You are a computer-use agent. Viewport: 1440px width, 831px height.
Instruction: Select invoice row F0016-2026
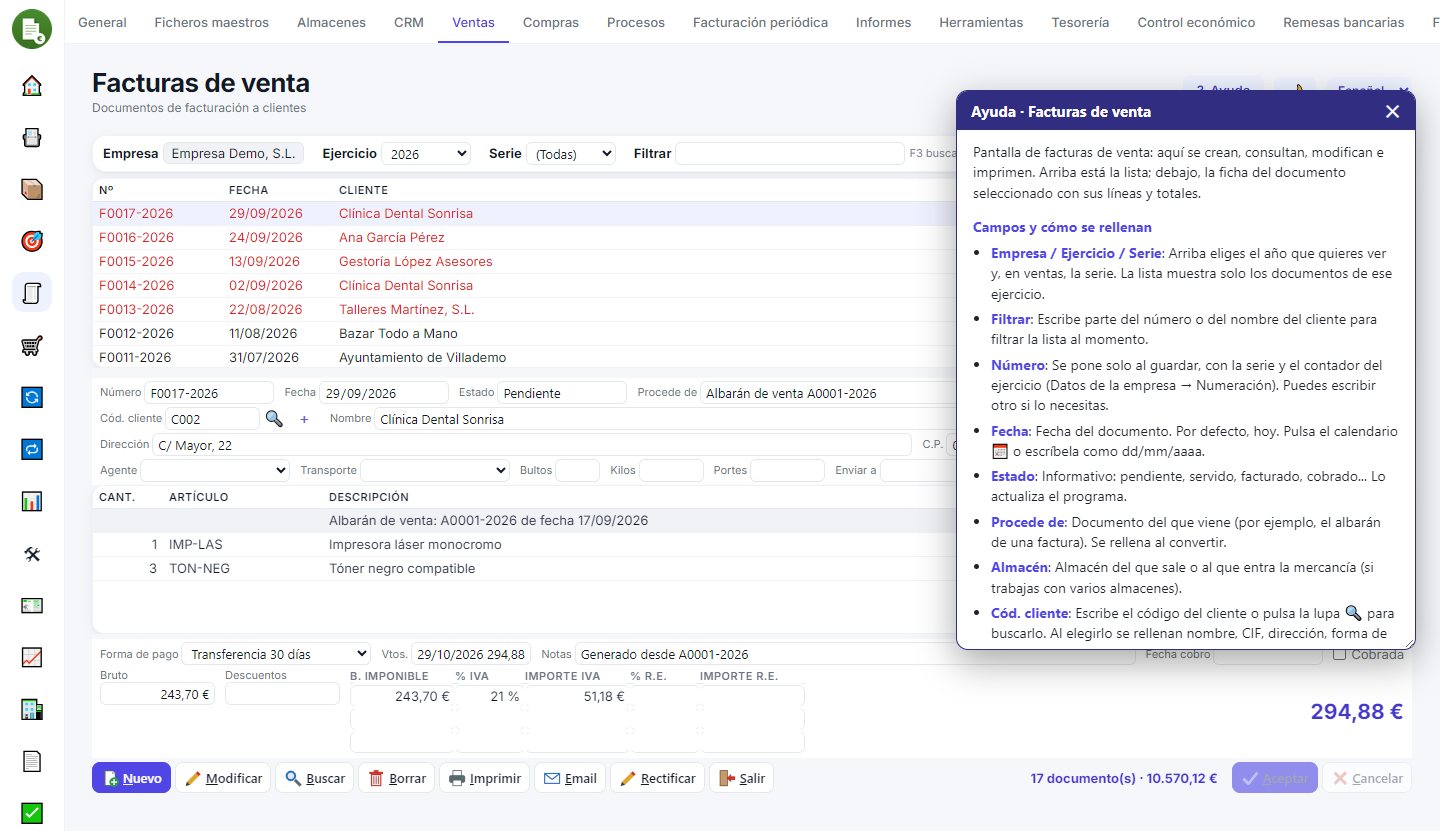pyautogui.click(x=525, y=238)
